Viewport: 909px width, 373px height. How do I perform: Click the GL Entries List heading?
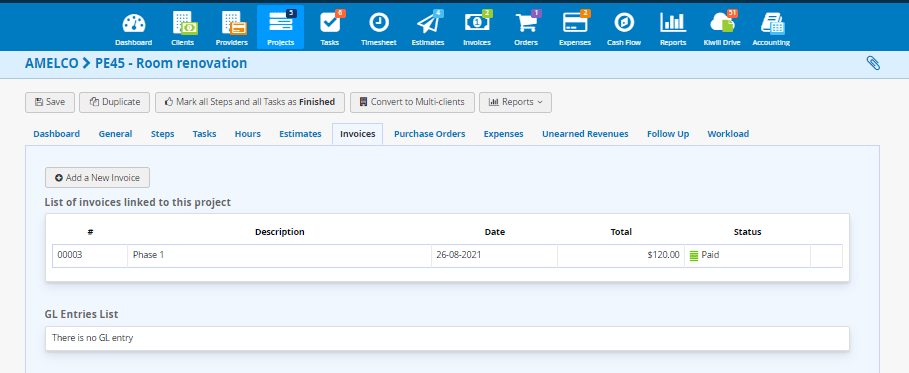click(x=81, y=314)
